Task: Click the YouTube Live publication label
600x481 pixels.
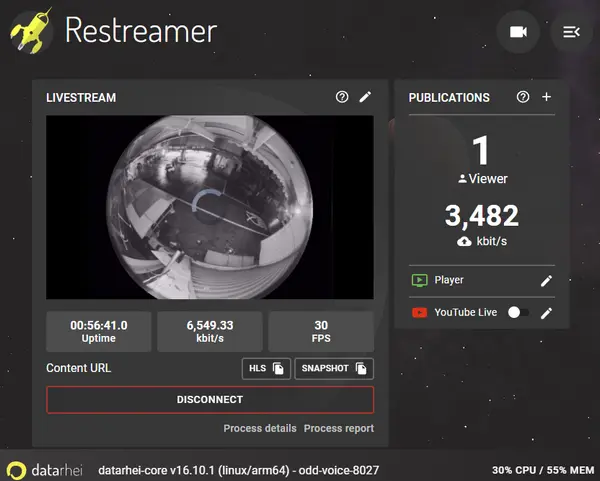Action: pyautogui.click(x=466, y=312)
